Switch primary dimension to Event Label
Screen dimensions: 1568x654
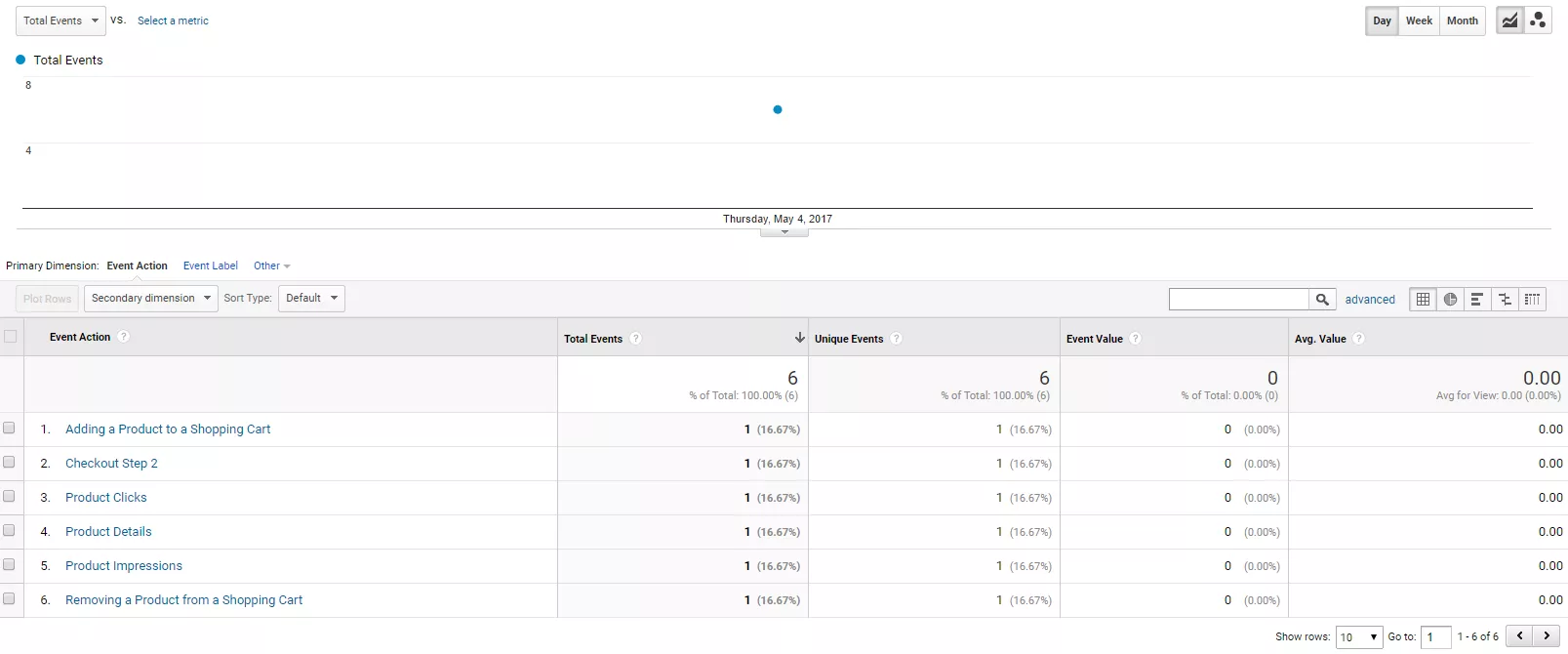tap(211, 266)
